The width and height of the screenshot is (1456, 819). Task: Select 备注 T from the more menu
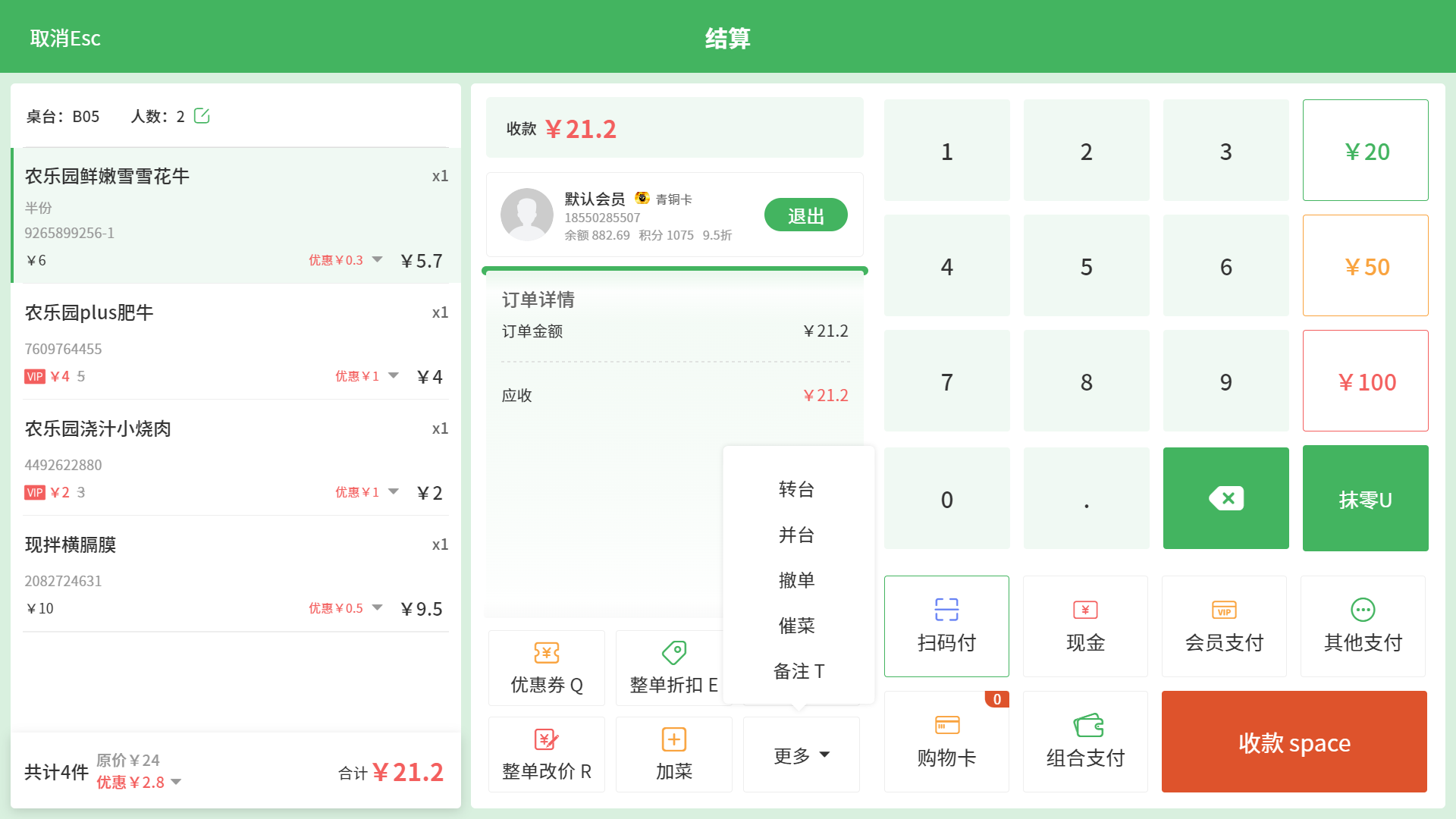(x=799, y=671)
